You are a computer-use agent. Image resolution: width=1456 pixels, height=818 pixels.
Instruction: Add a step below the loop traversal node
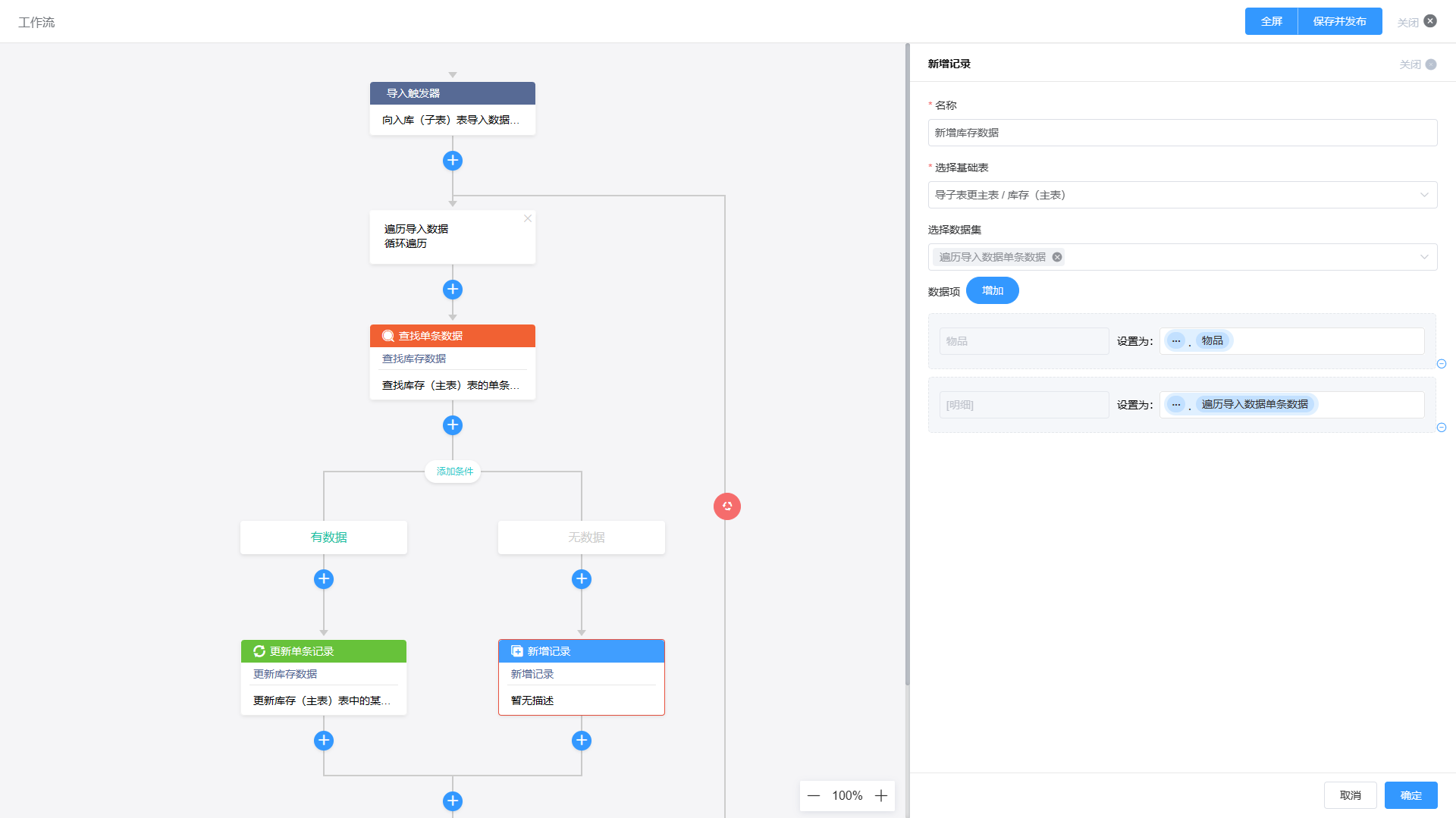coord(453,290)
